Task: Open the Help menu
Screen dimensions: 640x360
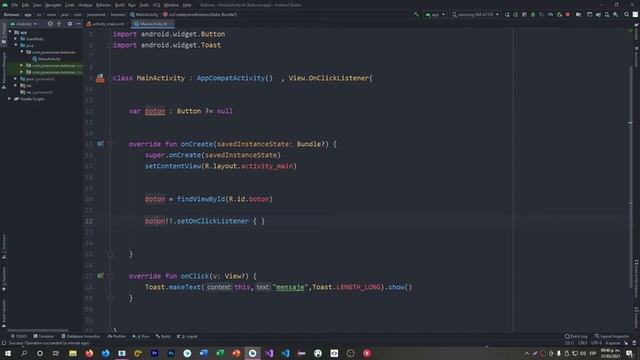Action: click(187, 5)
